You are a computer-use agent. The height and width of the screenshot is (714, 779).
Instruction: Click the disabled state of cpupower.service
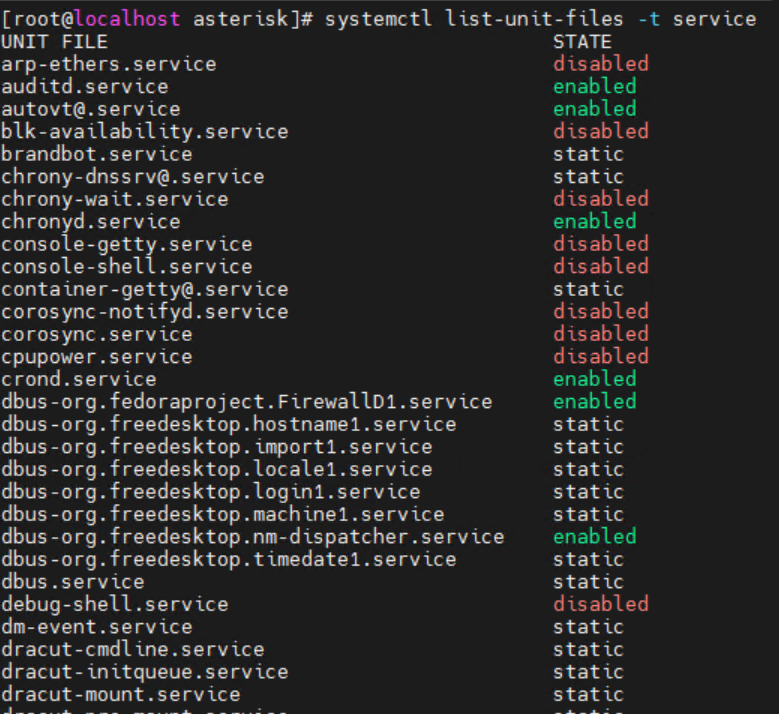600,357
